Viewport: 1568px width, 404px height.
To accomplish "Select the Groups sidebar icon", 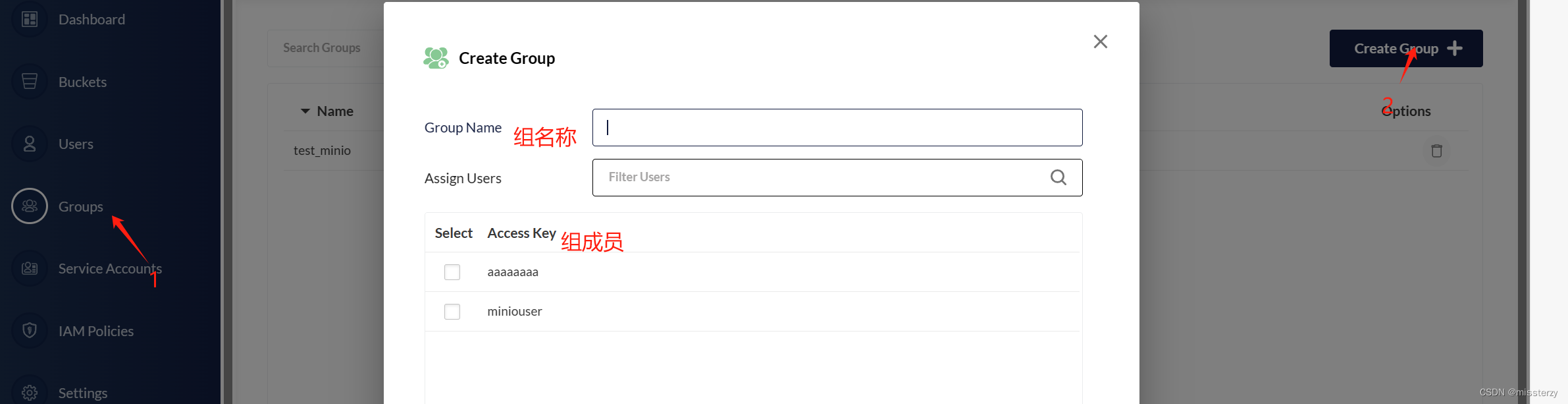I will pyautogui.click(x=29, y=206).
